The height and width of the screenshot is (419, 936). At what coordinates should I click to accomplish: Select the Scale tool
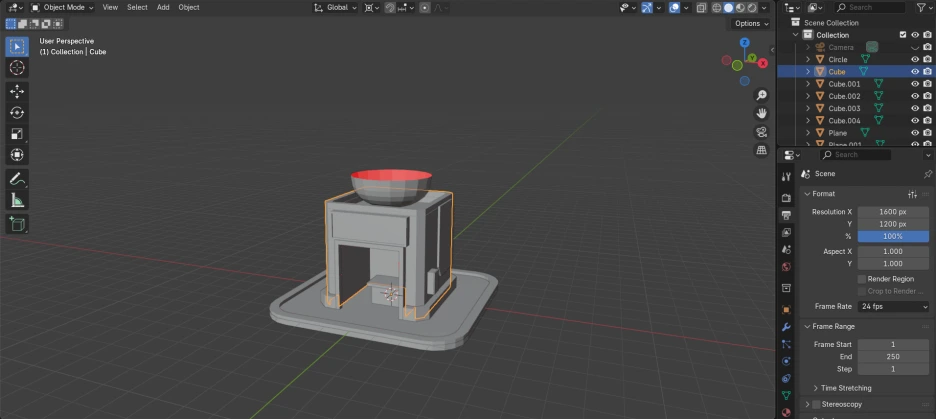click(17, 134)
